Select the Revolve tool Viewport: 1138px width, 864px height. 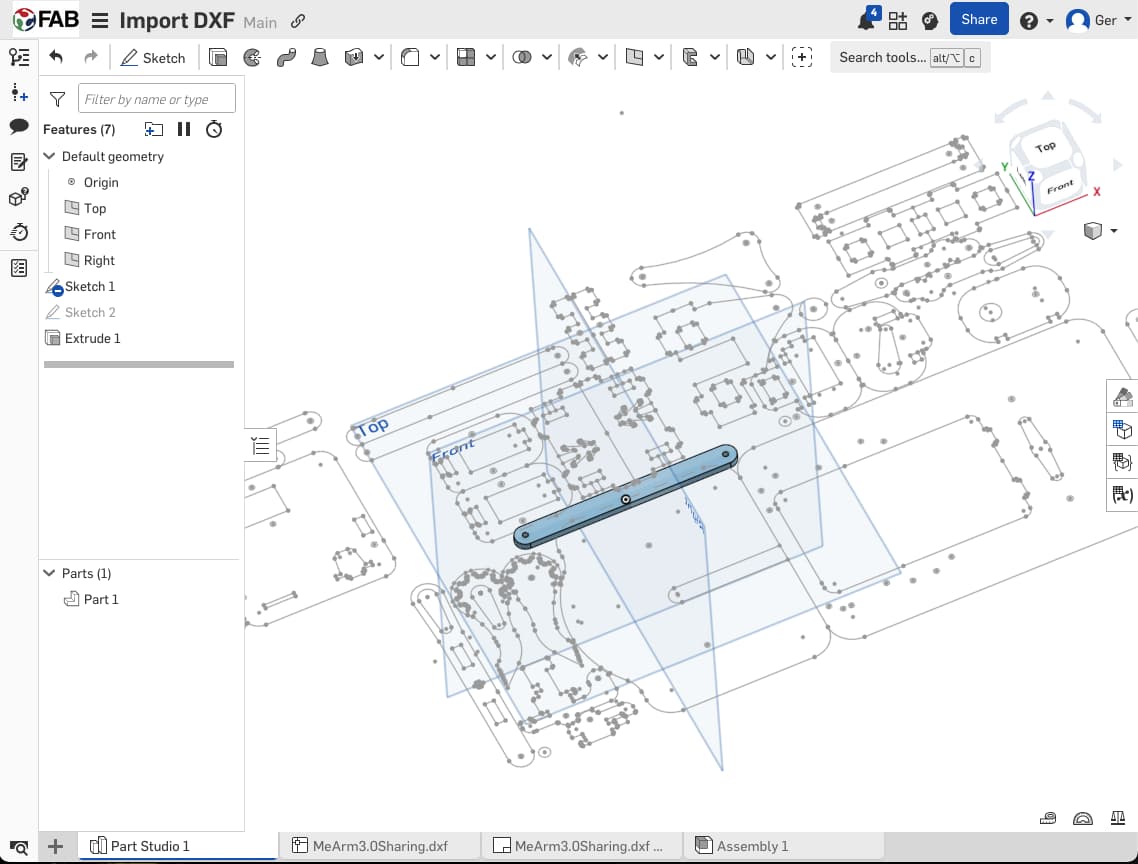(x=254, y=58)
